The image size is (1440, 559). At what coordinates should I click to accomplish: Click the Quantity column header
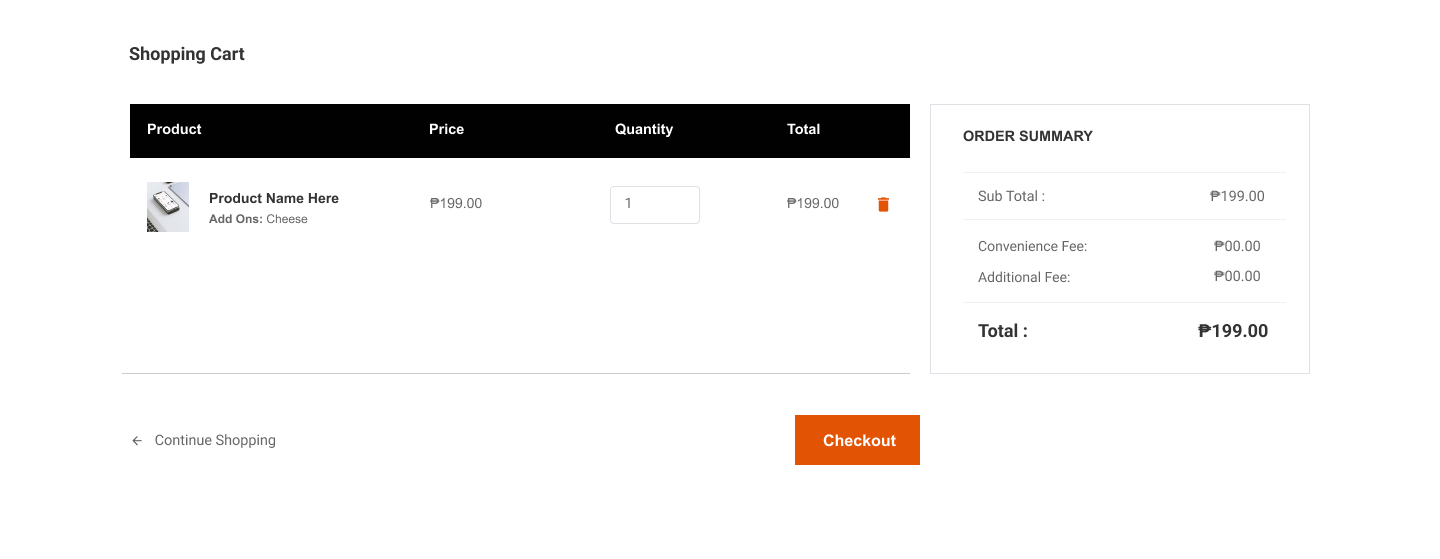(644, 130)
